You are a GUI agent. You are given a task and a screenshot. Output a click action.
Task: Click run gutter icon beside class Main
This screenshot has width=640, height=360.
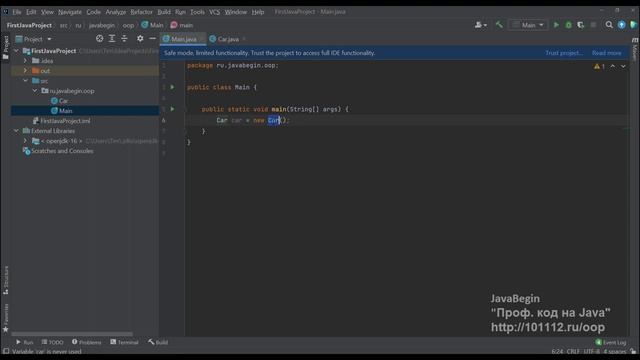coord(172,87)
